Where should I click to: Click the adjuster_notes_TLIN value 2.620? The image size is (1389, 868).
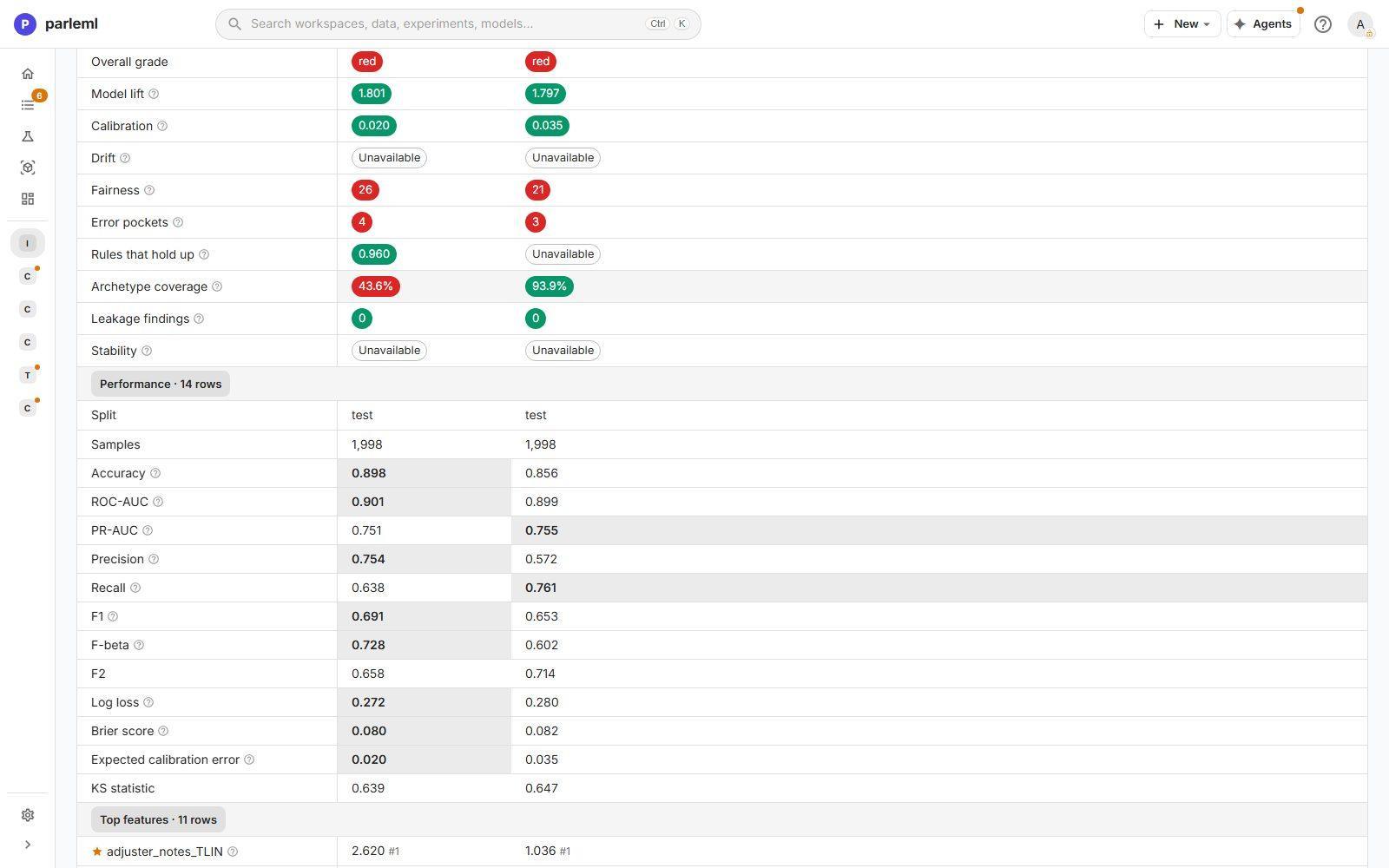(368, 852)
